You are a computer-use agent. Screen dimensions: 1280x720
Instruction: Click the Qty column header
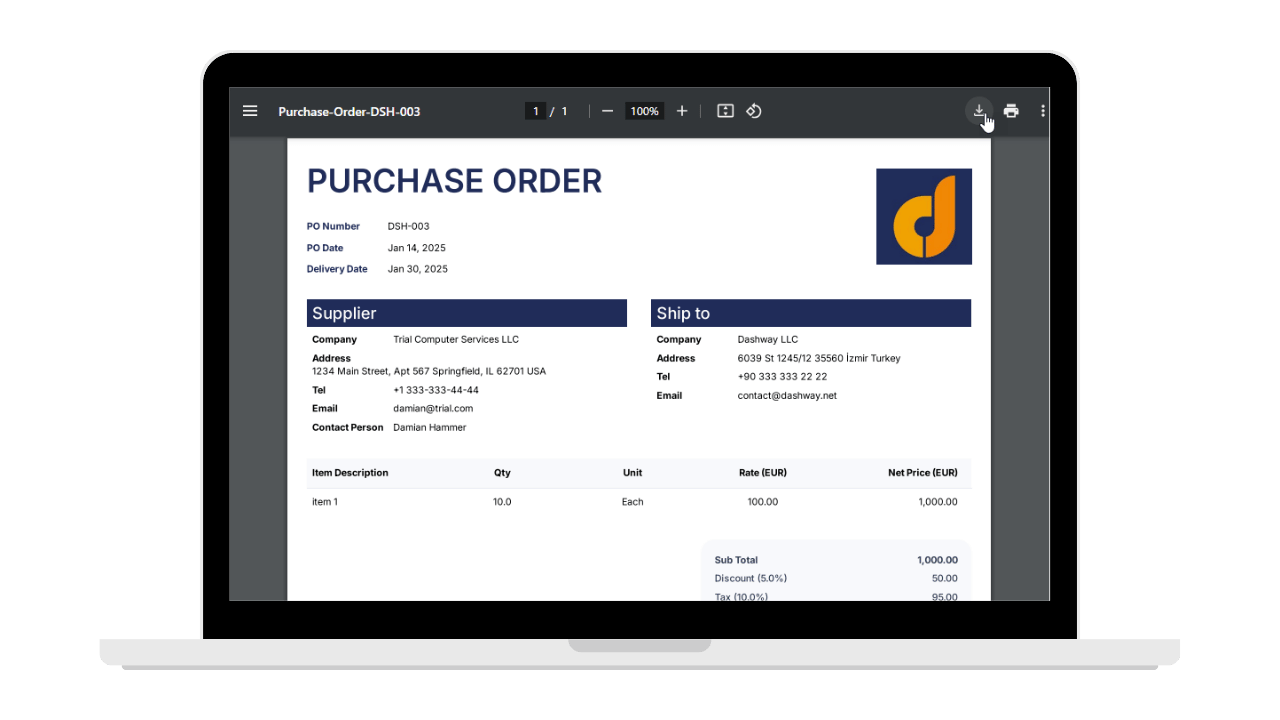click(502, 473)
